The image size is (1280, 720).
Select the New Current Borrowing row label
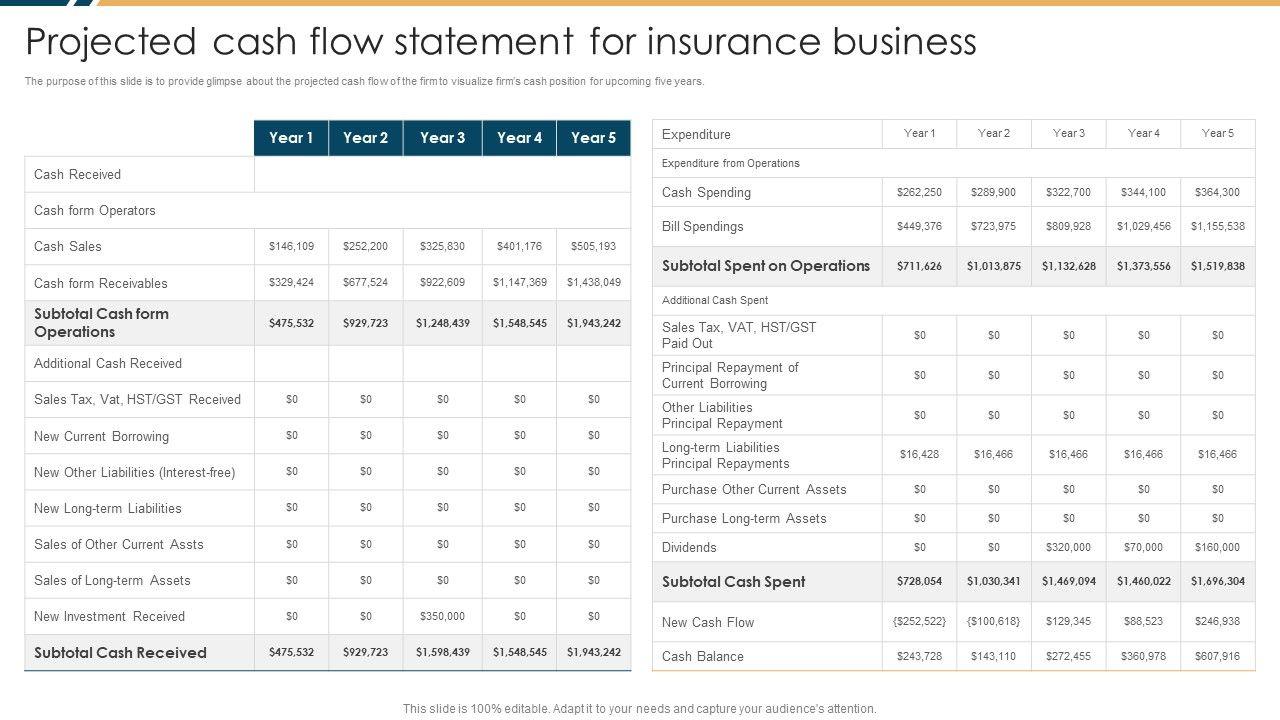101,436
